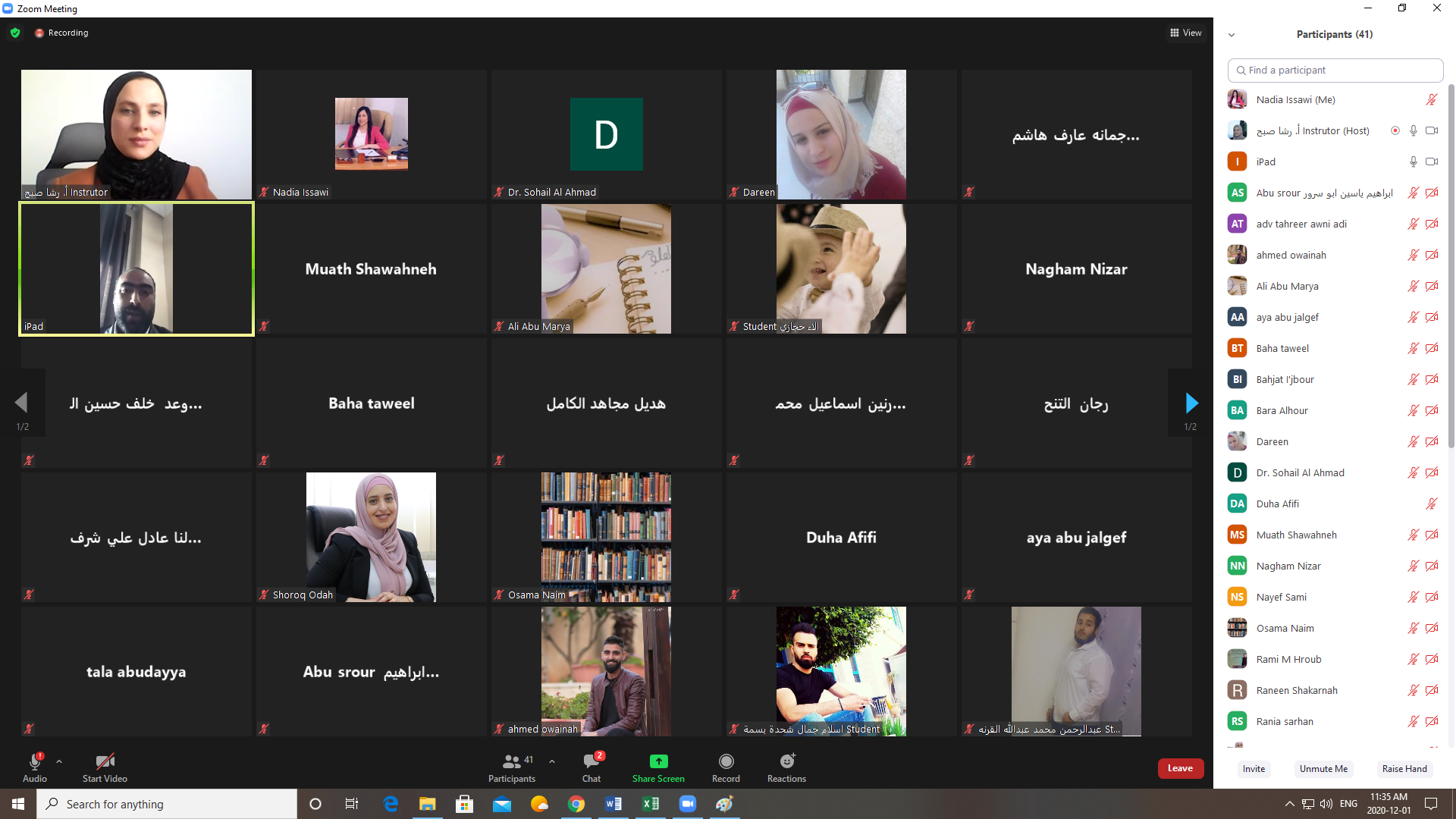Select Dr. Sohail Al Ahmad tile
Image resolution: width=1456 pixels, height=819 pixels.
[606, 134]
